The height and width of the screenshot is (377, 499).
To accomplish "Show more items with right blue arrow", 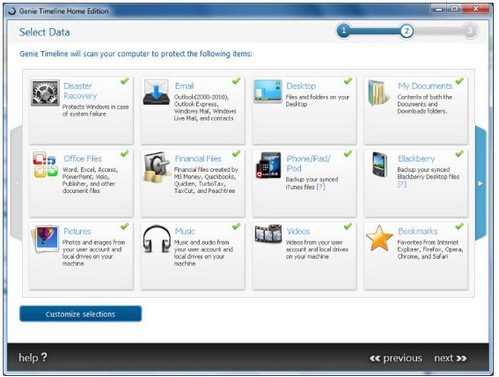I will coord(480,183).
